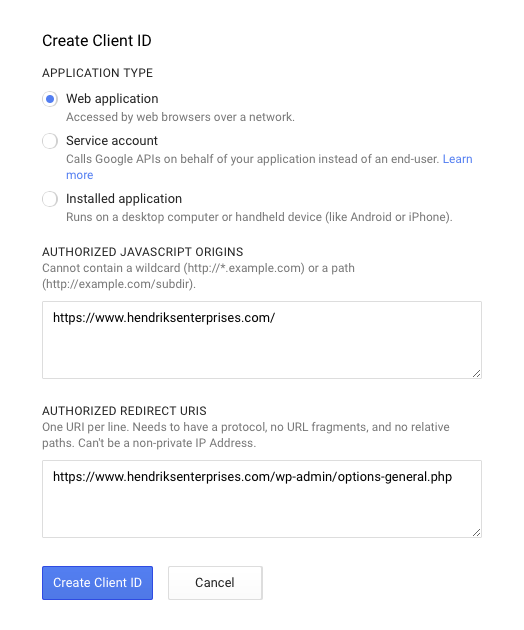Click the blue Create Client ID button
Screen dimensions: 524x630
(x=97, y=583)
